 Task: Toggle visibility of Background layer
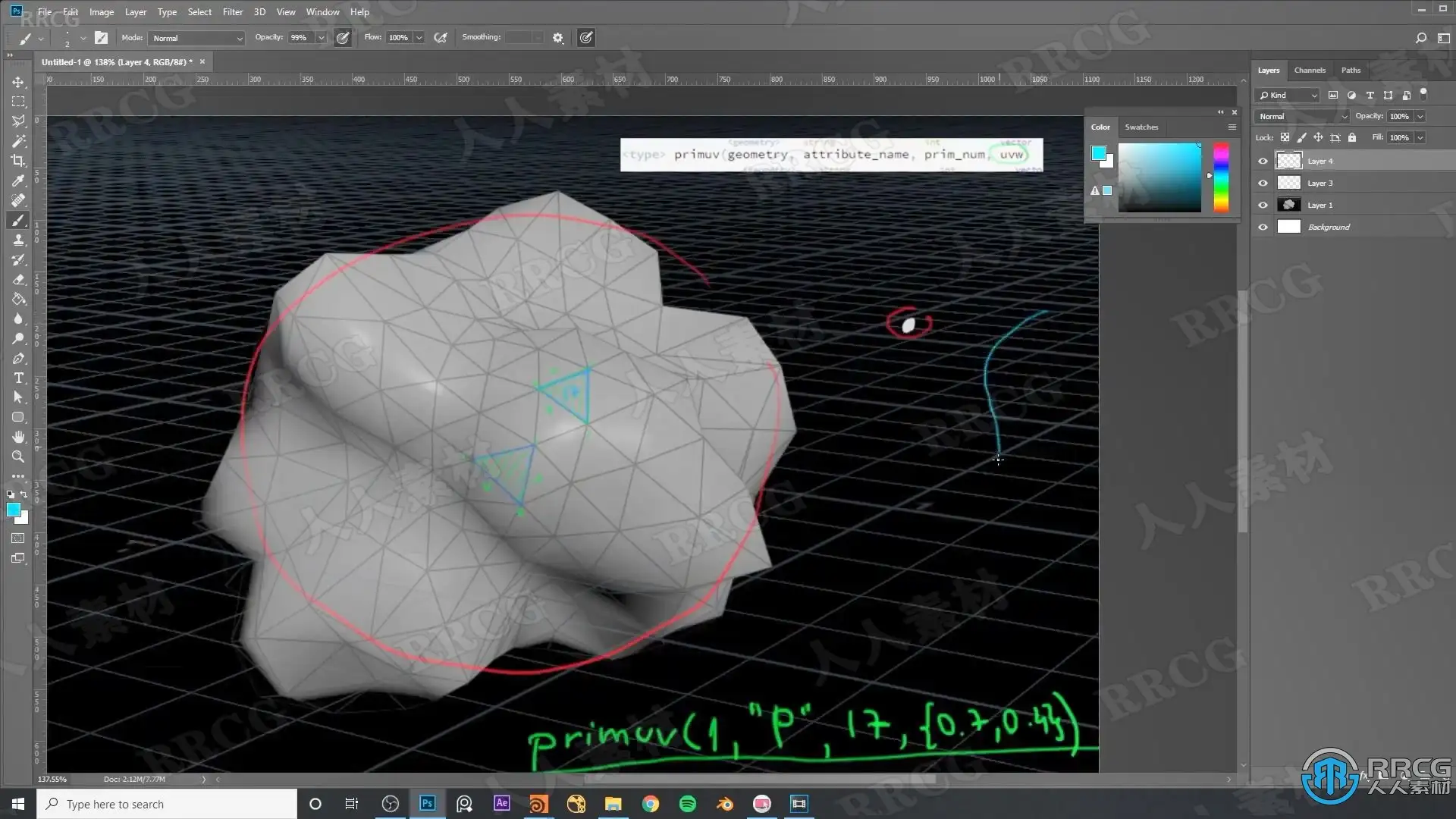pyautogui.click(x=1263, y=227)
